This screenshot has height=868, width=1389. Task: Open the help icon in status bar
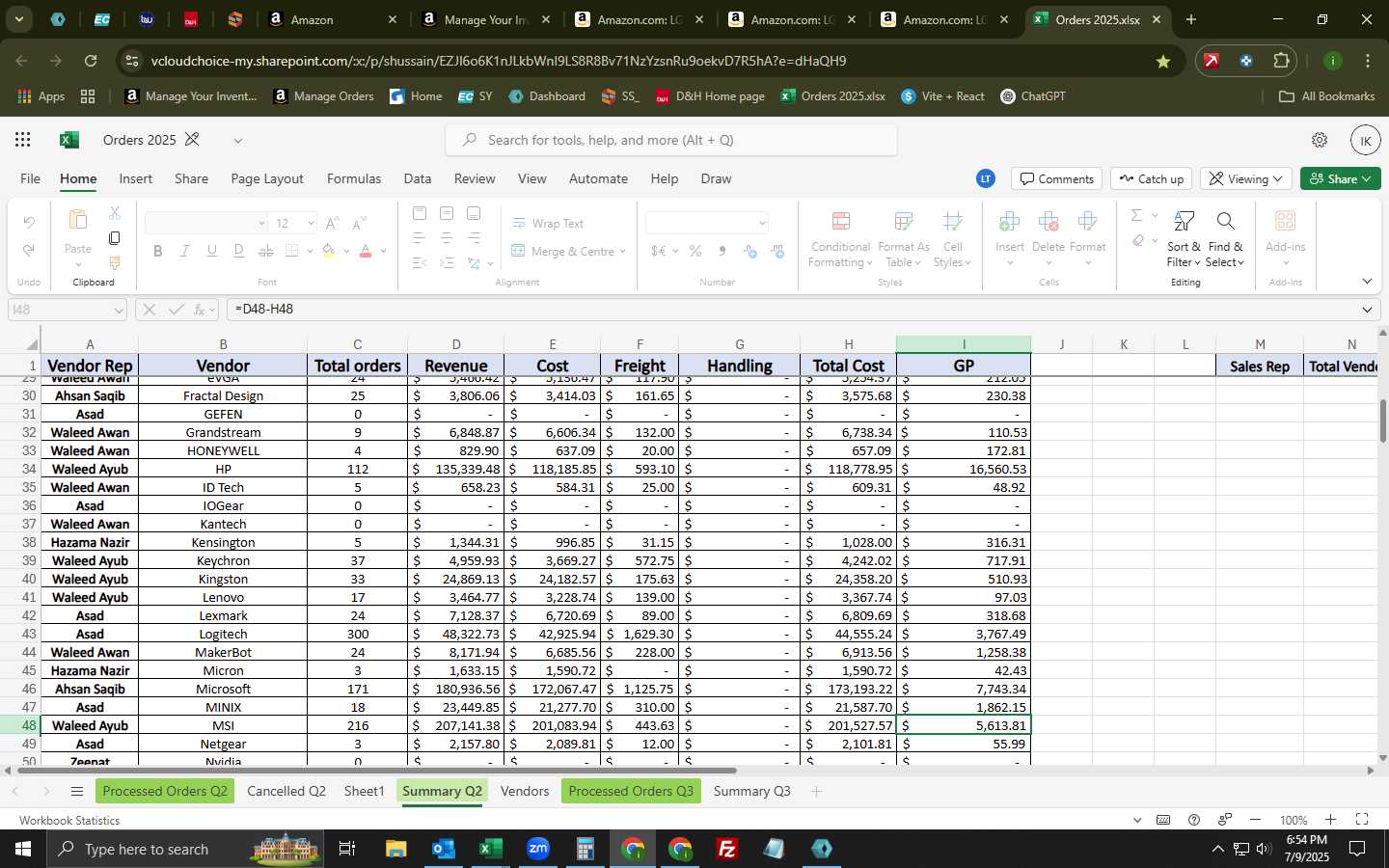[x=1194, y=820]
